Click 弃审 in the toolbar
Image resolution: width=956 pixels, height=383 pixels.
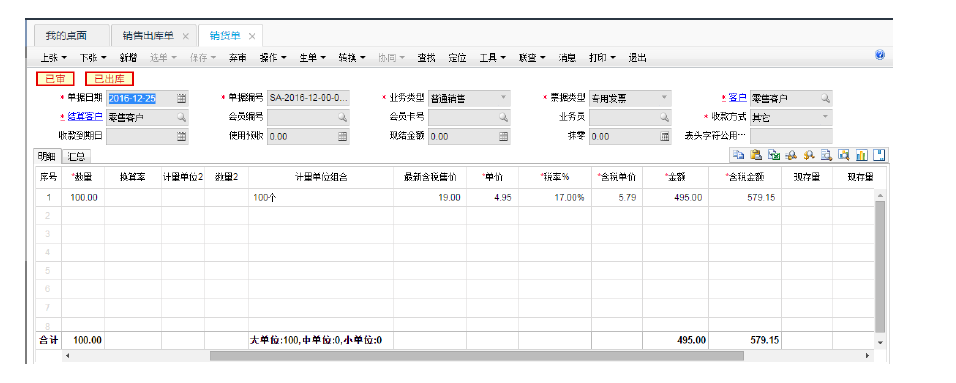[238, 58]
